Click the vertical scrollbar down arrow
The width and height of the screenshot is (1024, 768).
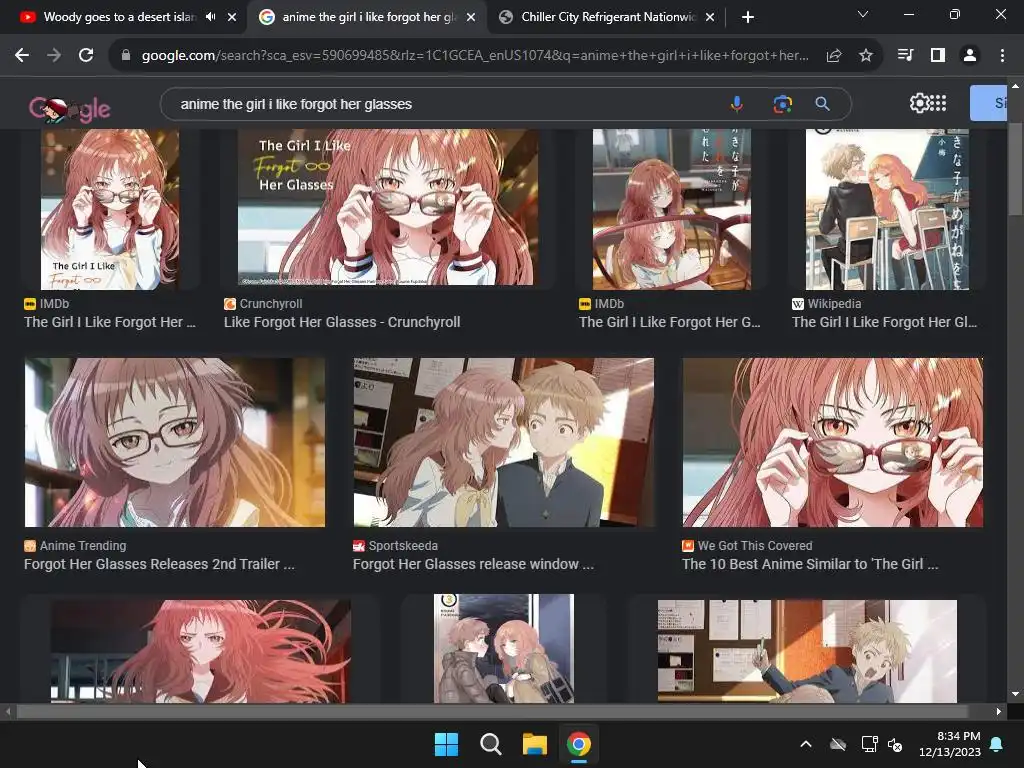(x=1015, y=694)
